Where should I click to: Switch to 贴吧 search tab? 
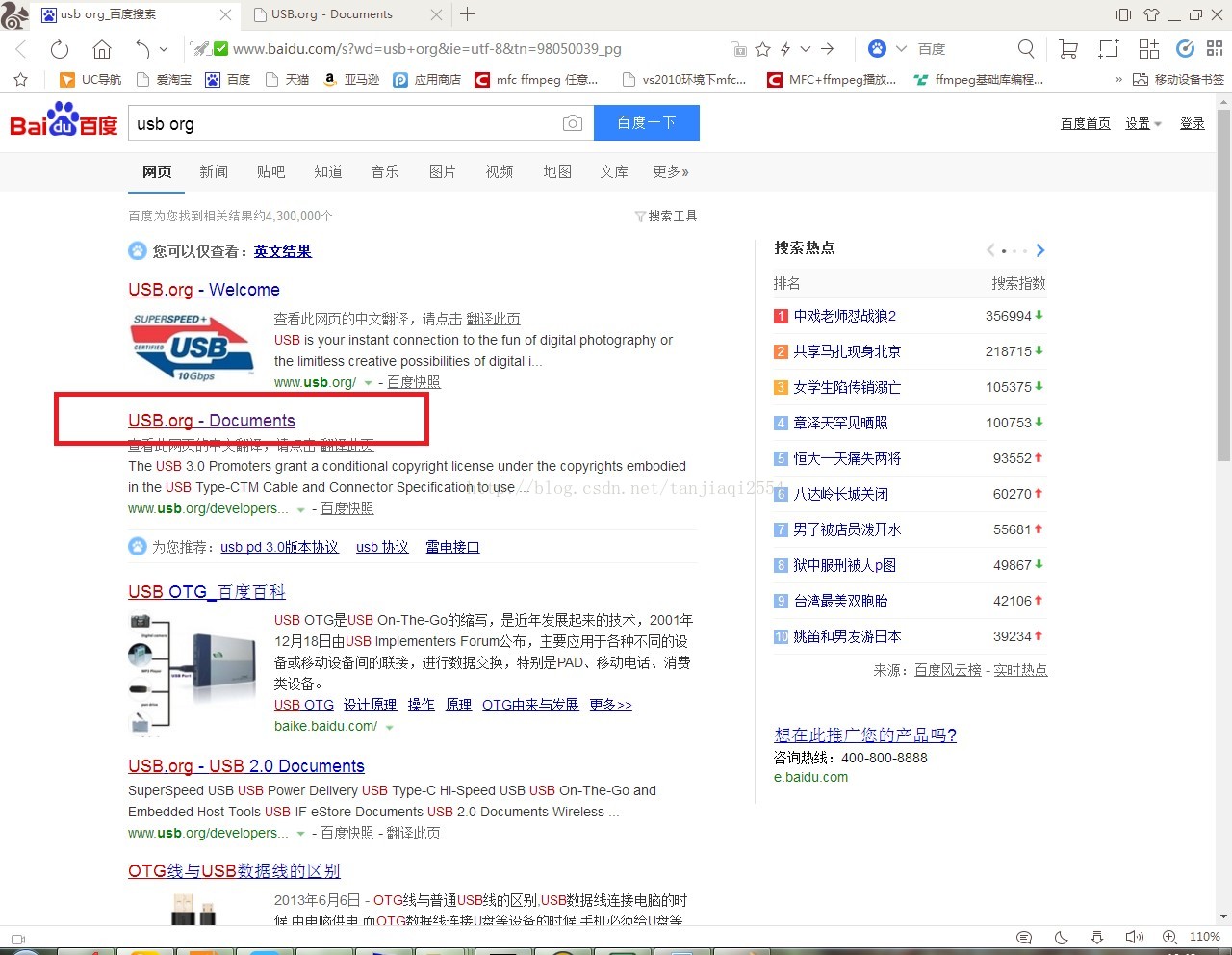pos(270,171)
